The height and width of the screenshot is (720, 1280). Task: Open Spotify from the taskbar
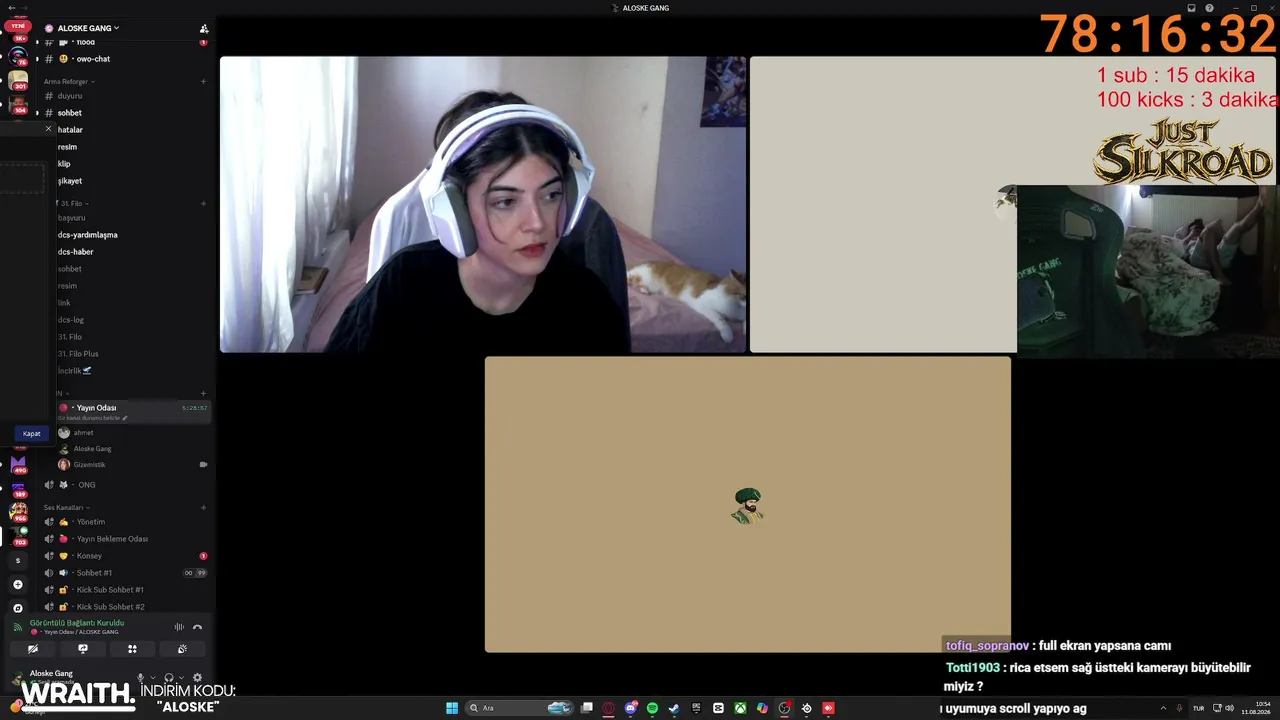point(652,708)
